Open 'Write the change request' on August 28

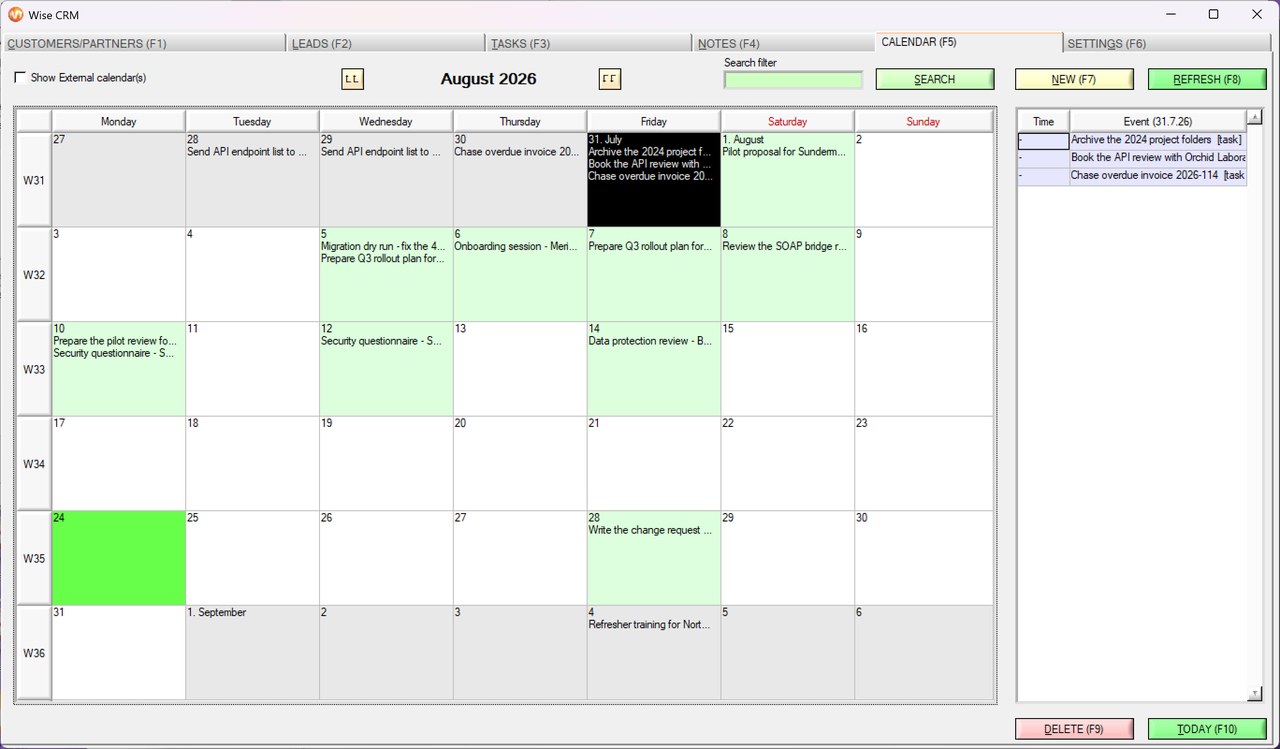(650, 530)
